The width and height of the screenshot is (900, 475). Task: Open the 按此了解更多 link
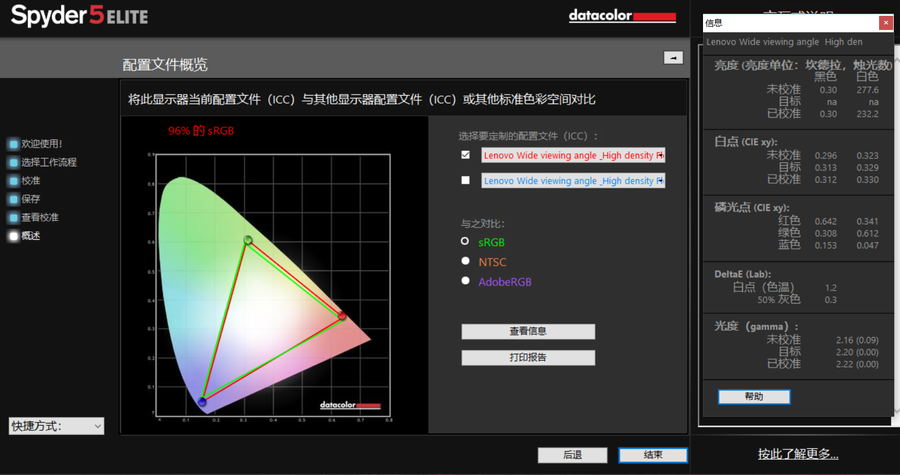point(797,454)
